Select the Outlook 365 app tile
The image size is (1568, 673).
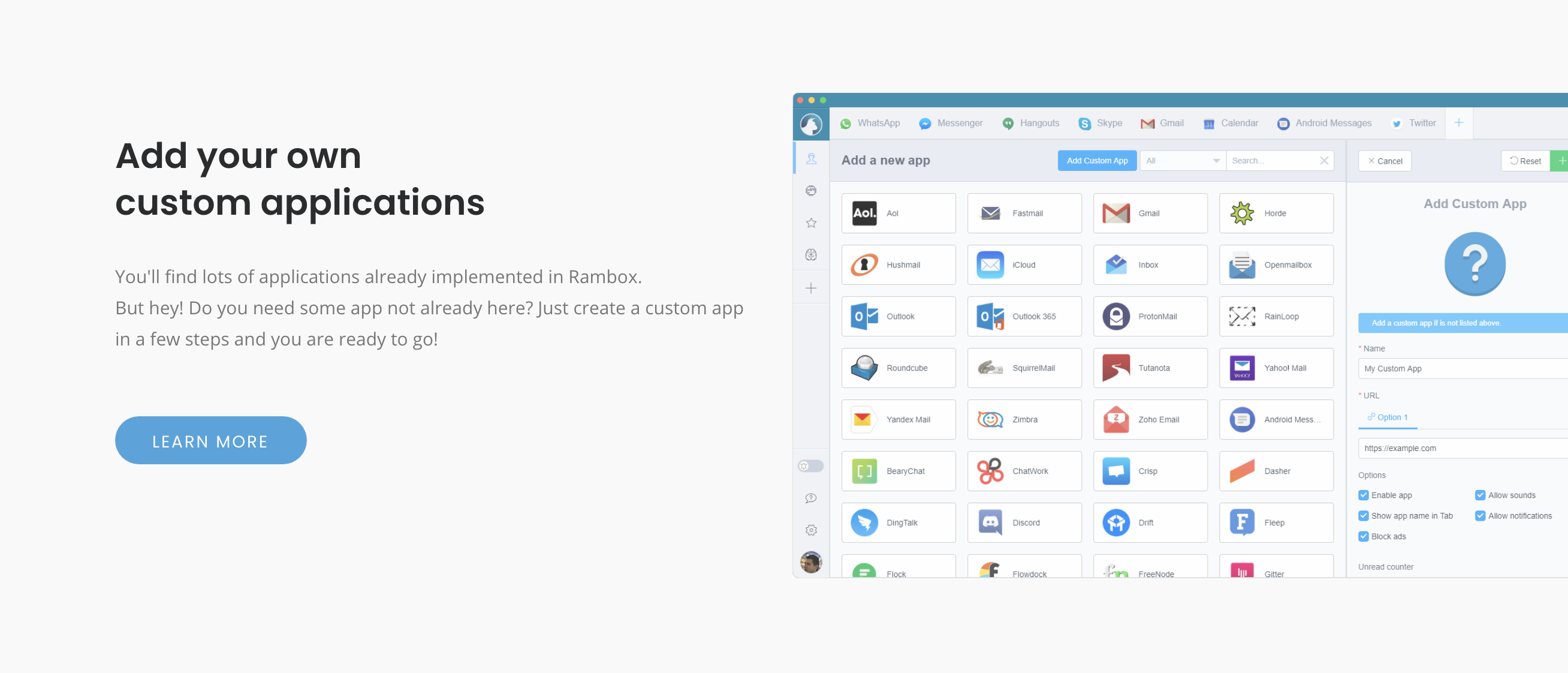tap(1024, 317)
